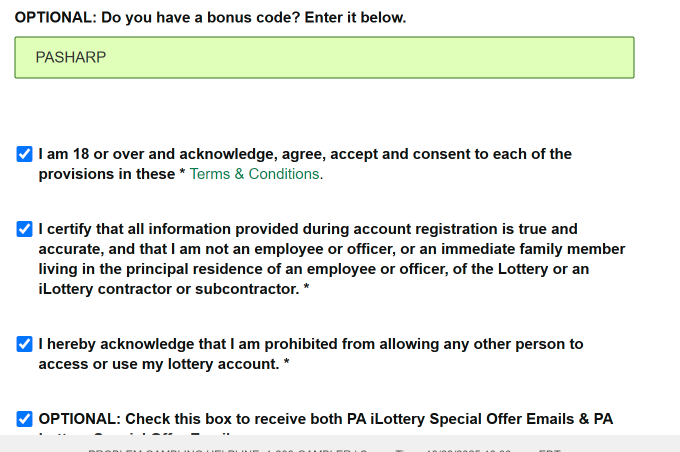Screen dimensions: 680x452
Task: Untick the prohibited account access acknowledgment checkbox
Action: click(x=25, y=344)
